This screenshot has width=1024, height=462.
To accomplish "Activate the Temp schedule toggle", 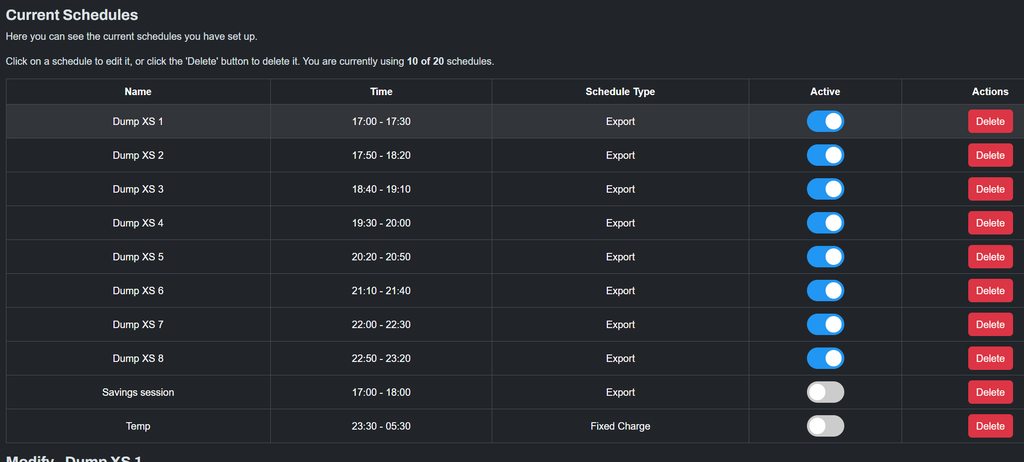I will pos(825,426).
